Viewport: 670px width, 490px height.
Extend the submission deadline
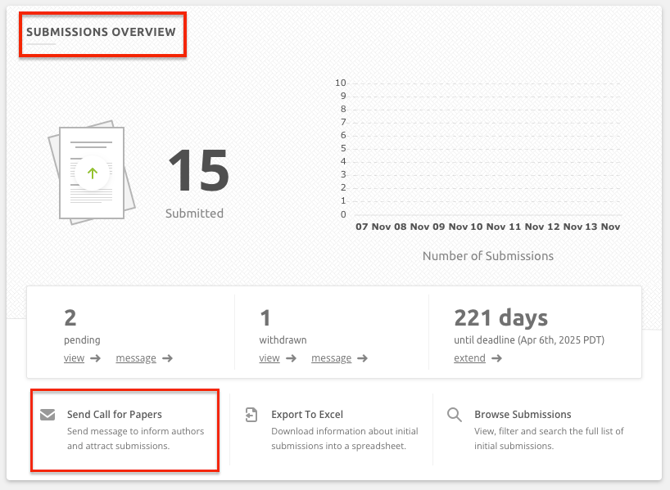(469, 358)
